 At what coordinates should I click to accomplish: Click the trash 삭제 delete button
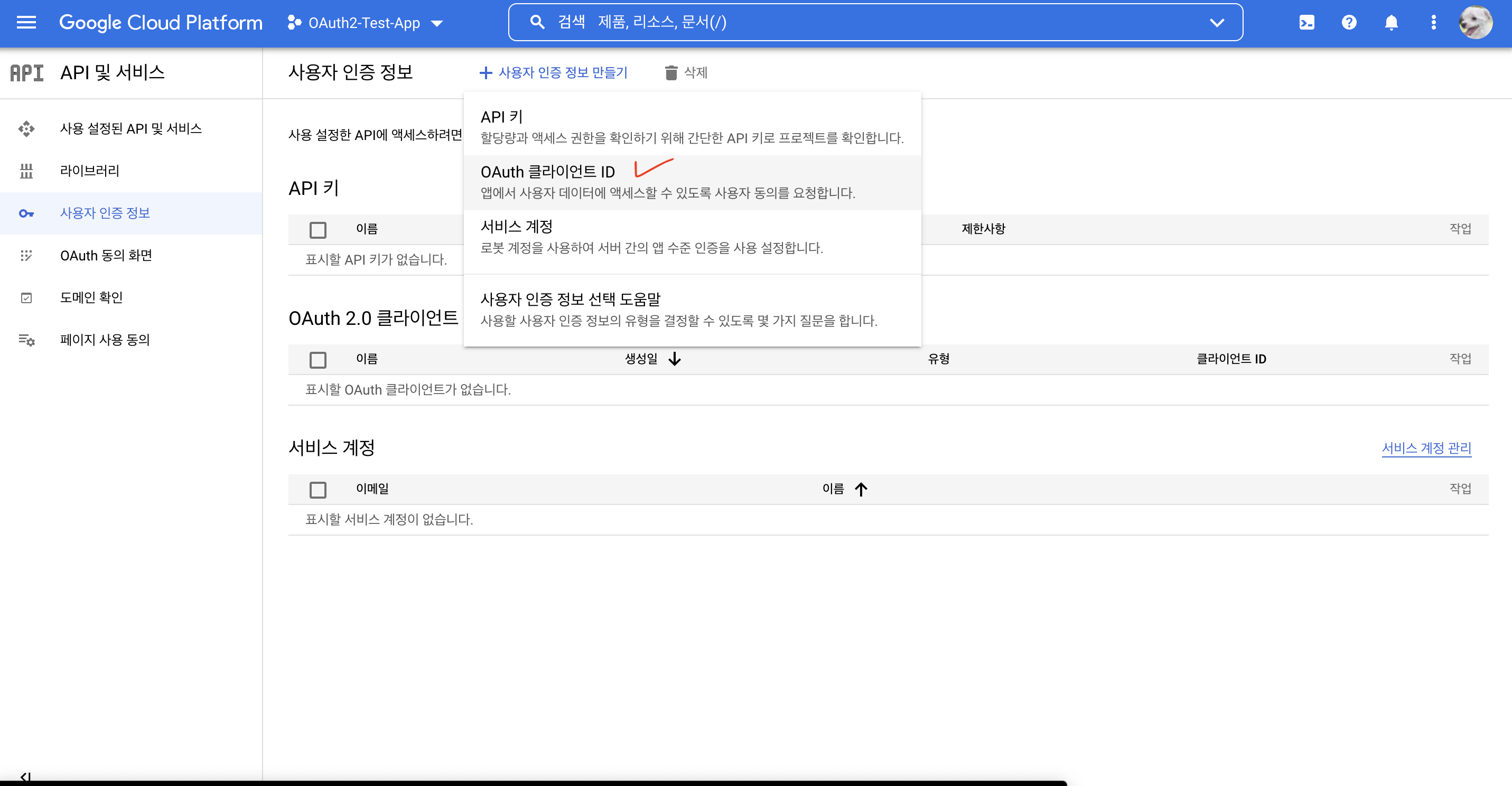click(686, 72)
